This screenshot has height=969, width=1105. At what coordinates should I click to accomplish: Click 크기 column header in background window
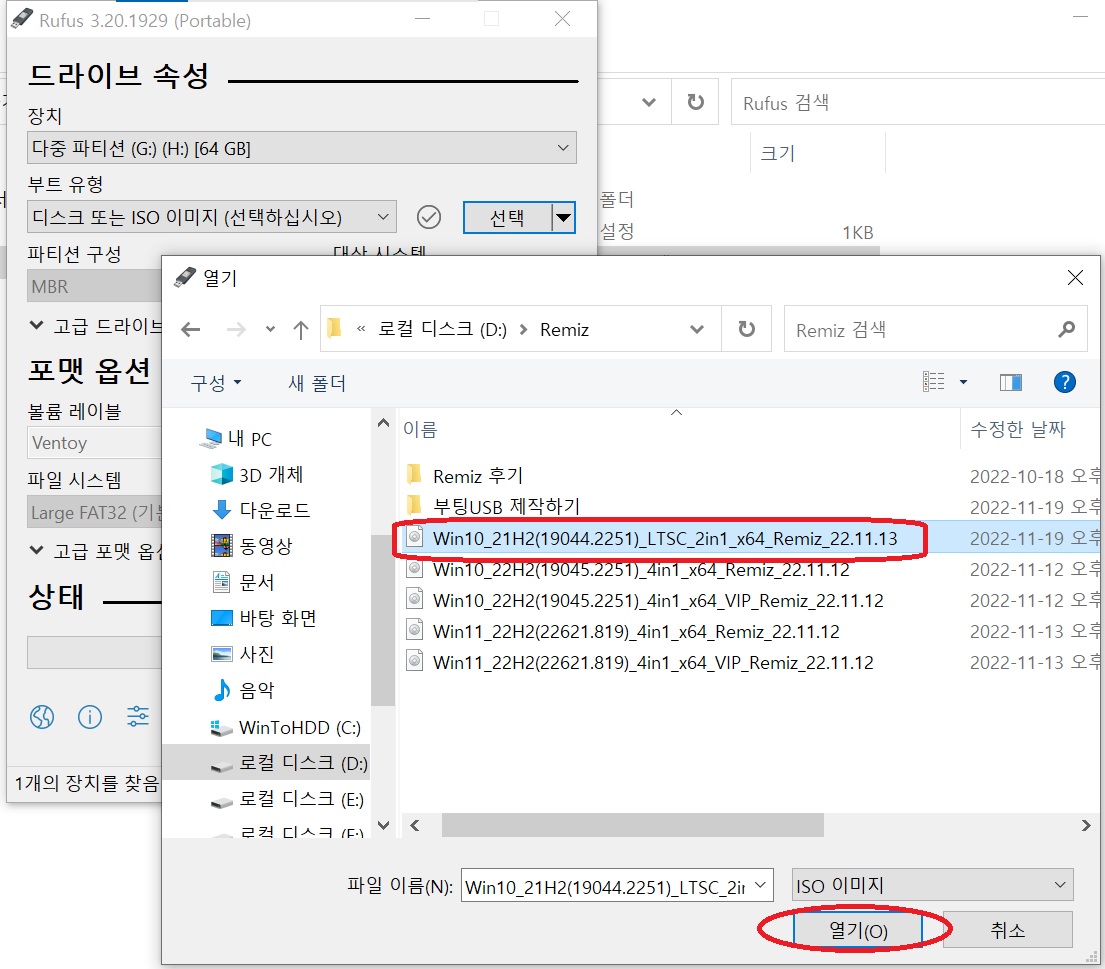(778, 153)
